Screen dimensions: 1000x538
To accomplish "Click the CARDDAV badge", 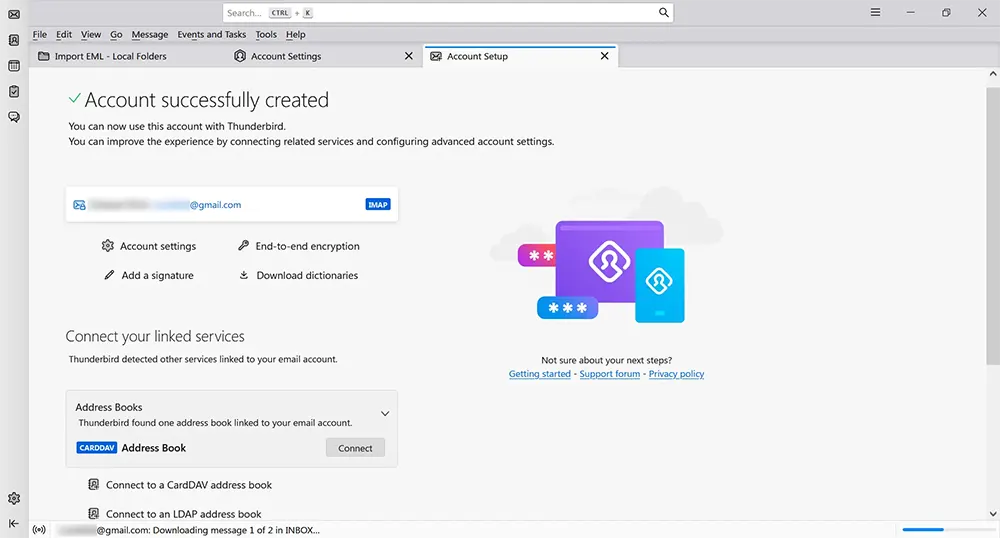I will (x=96, y=447).
